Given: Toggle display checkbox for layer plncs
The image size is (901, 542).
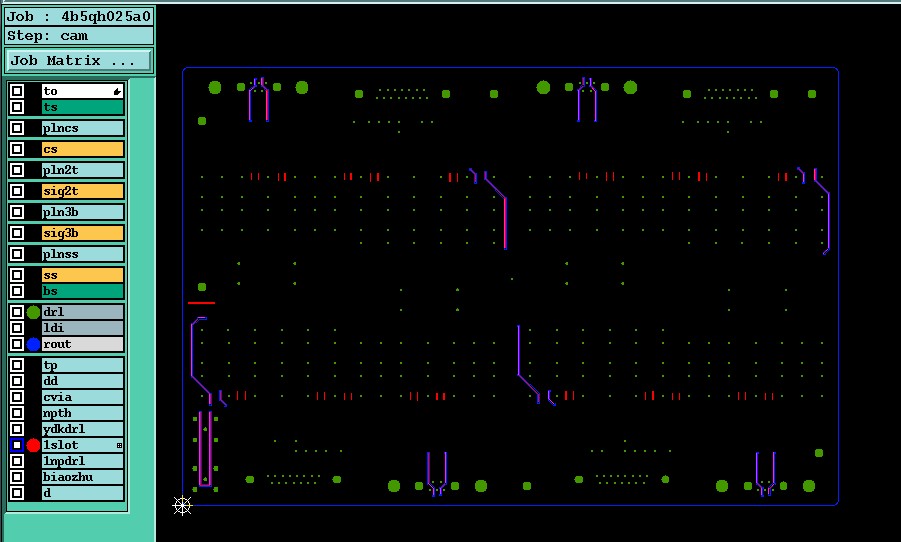Looking at the screenshot, I should pos(17,128).
